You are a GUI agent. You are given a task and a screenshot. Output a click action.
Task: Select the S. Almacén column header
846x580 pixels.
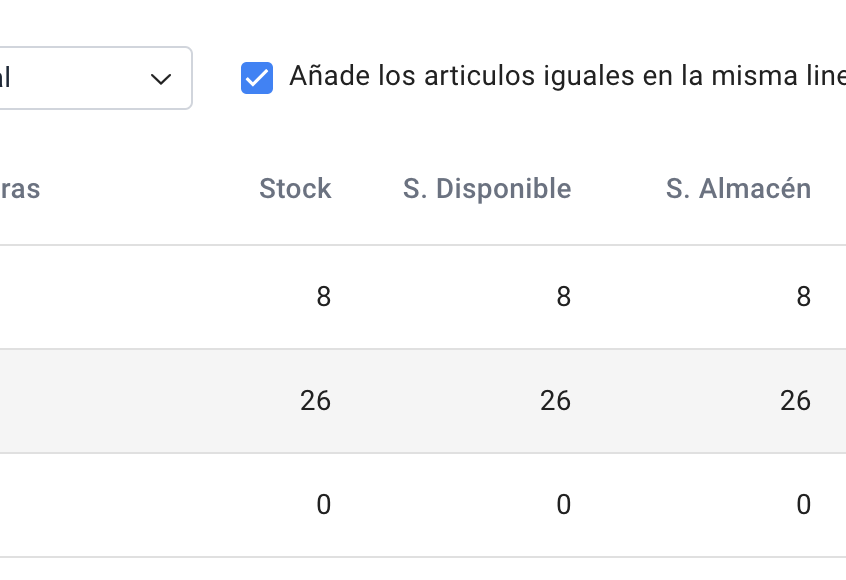point(738,189)
